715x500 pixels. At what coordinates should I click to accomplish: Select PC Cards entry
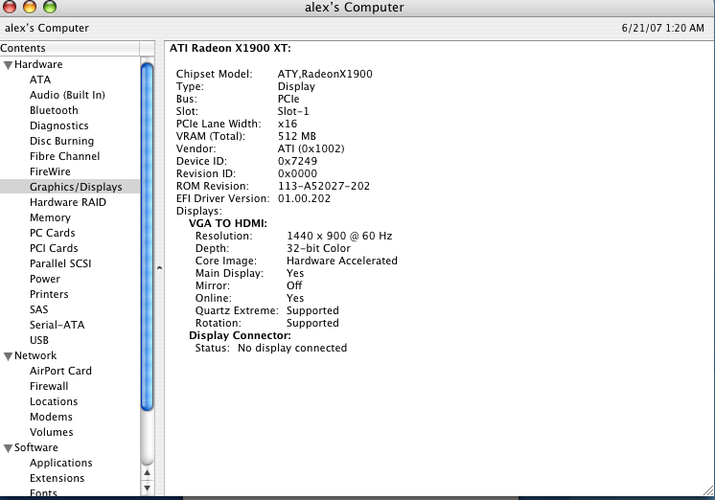[x=52, y=233]
